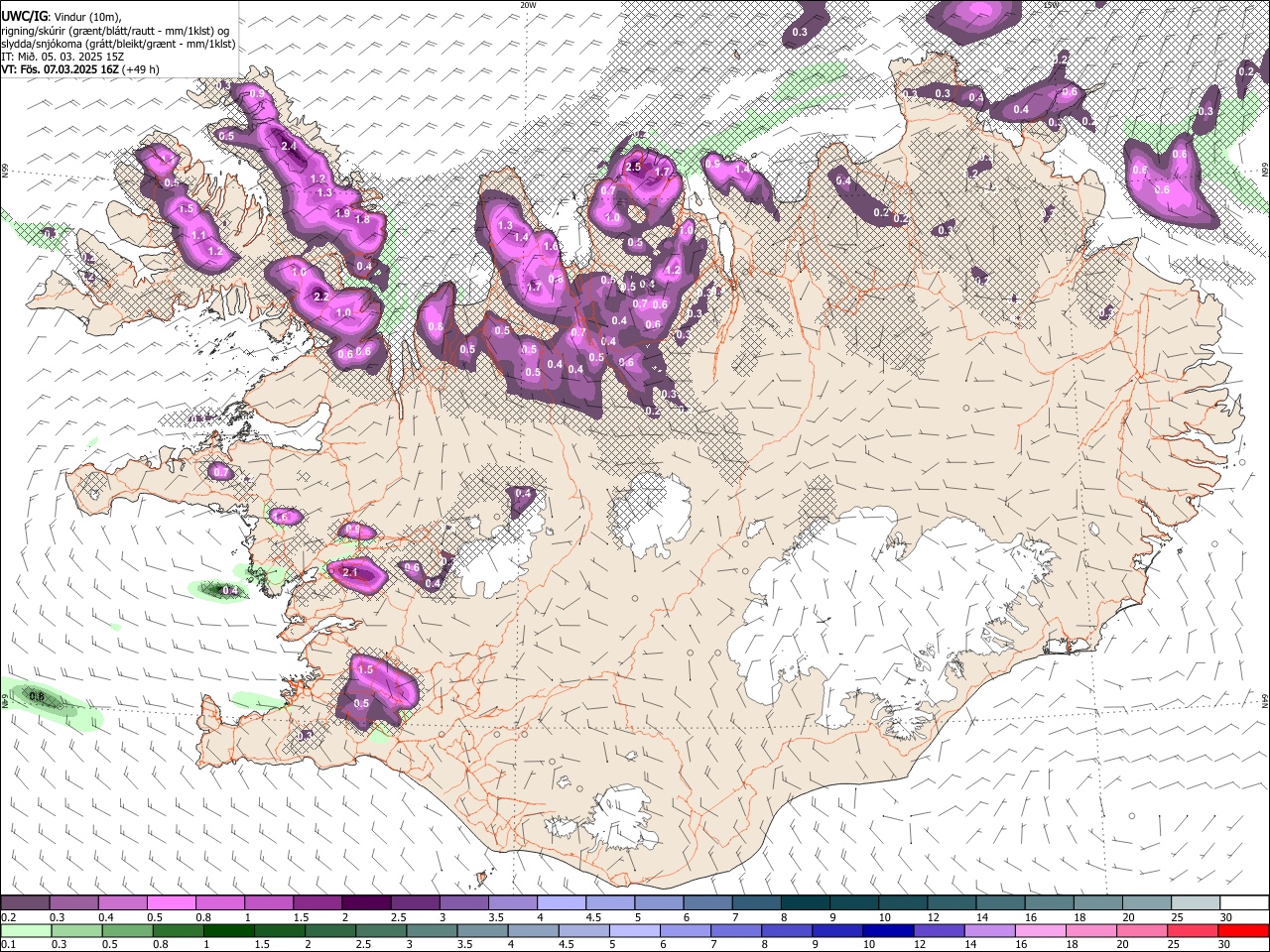Click the light gray snow swatch between 25 and 30

point(1195,903)
